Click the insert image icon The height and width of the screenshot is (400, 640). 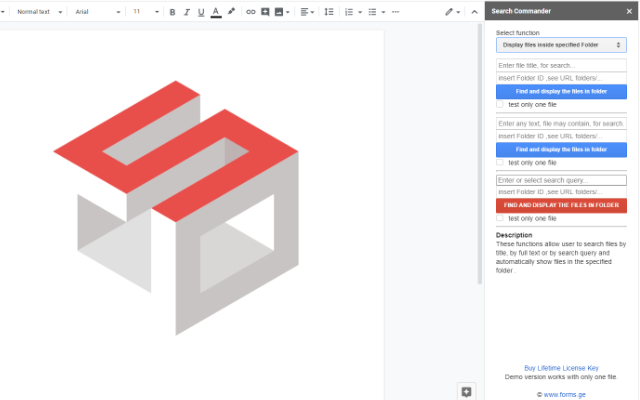279,12
